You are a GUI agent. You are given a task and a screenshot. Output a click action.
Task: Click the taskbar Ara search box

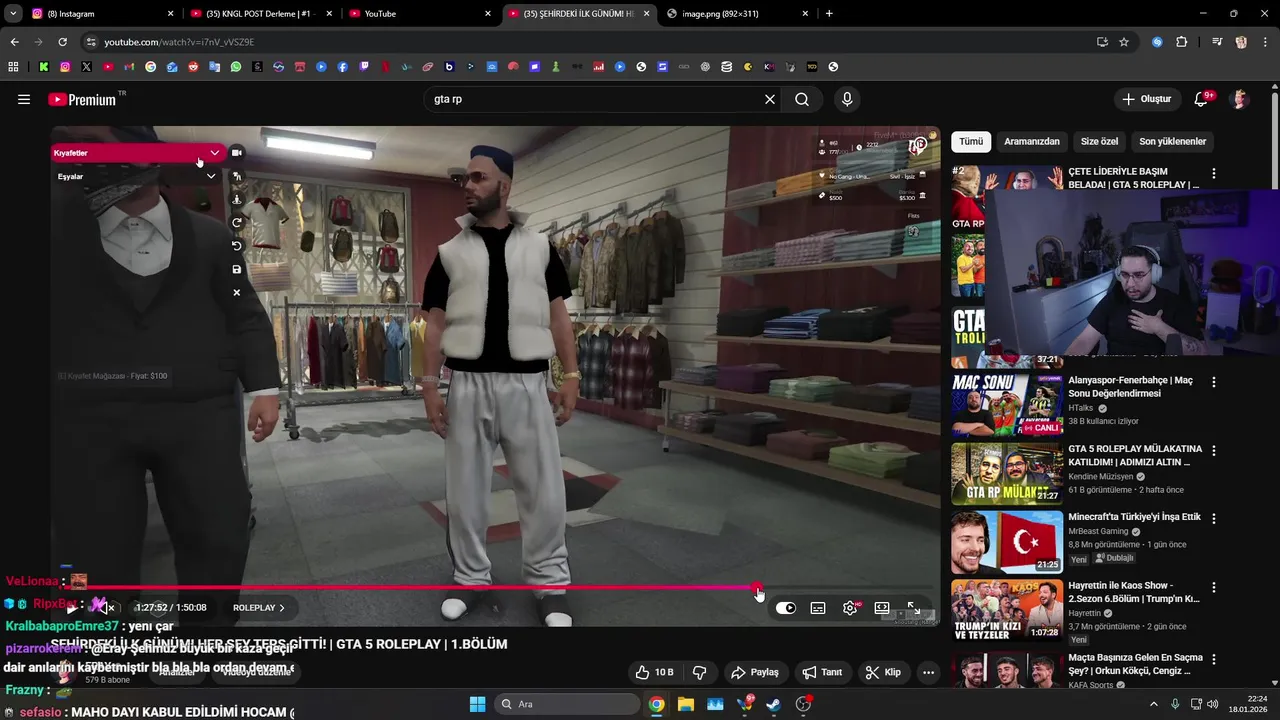tap(566, 704)
